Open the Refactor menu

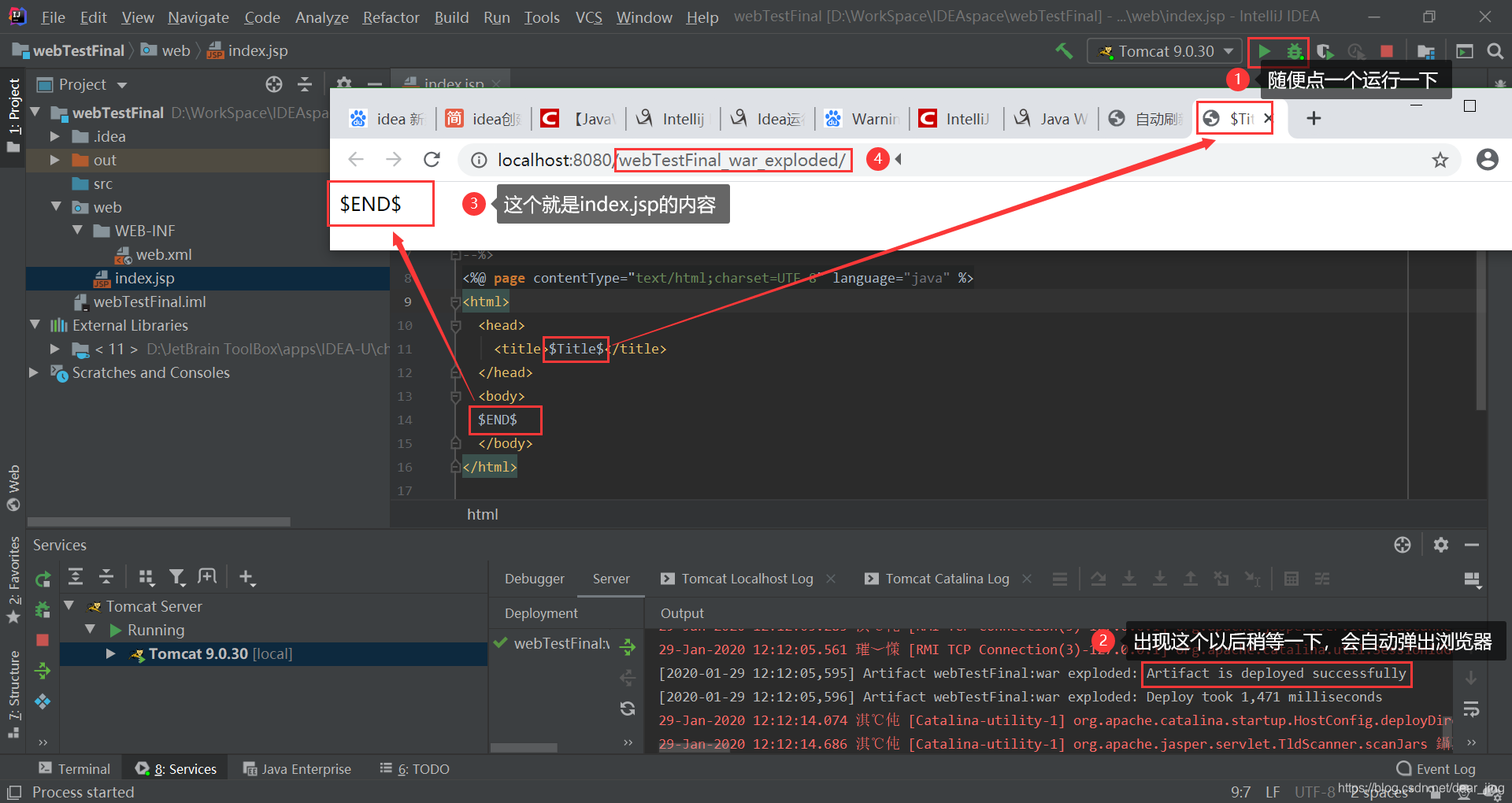391,17
